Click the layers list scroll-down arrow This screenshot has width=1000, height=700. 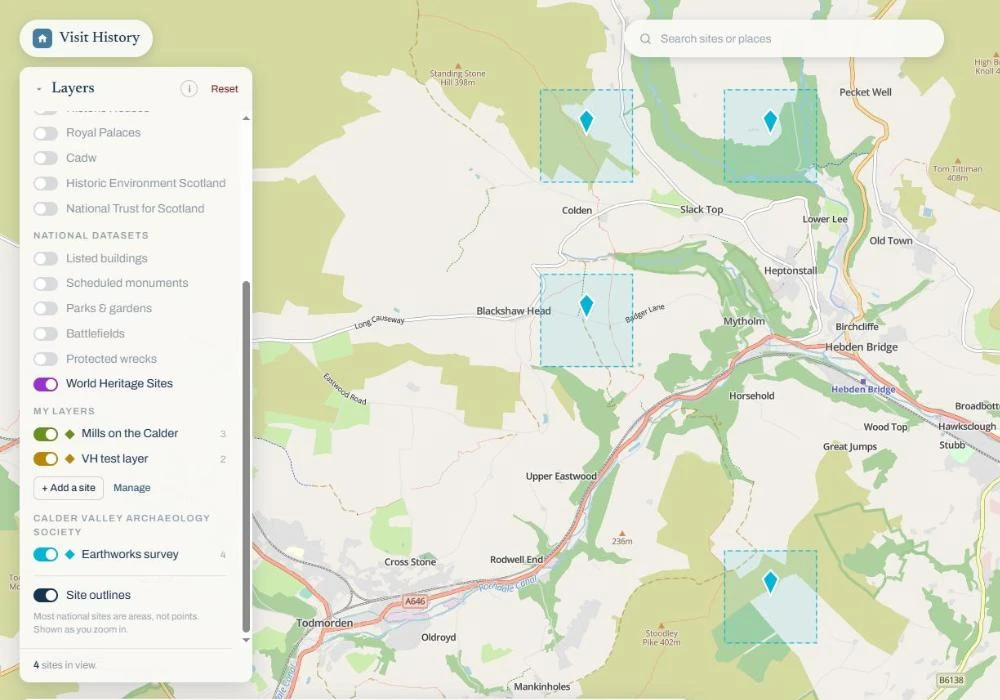point(246,640)
